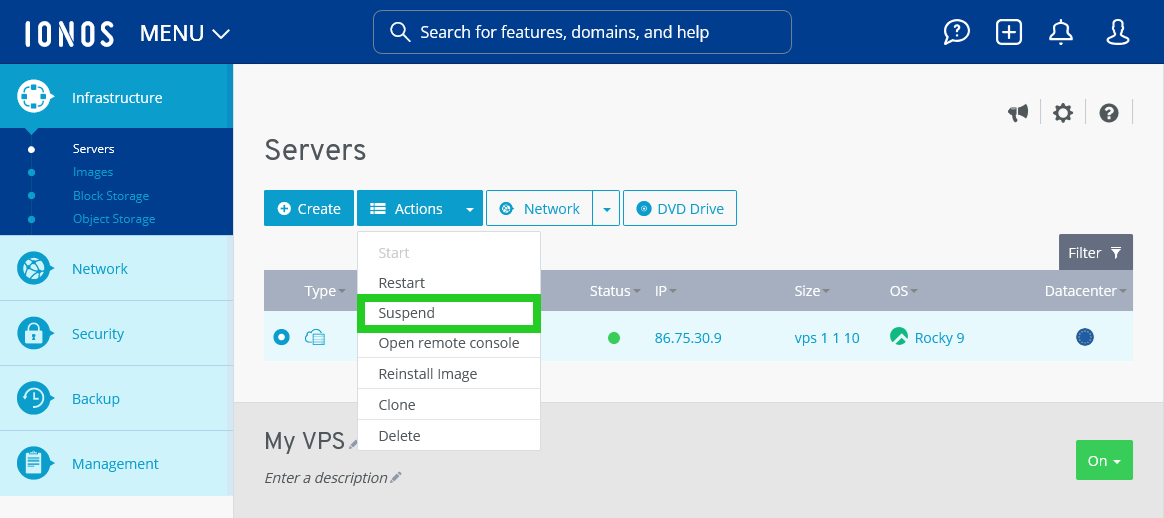Click the Backup clock sidebar icon
Viewport: 1164px width, 518px height.
pyautogui.click(x=35, y=399)
